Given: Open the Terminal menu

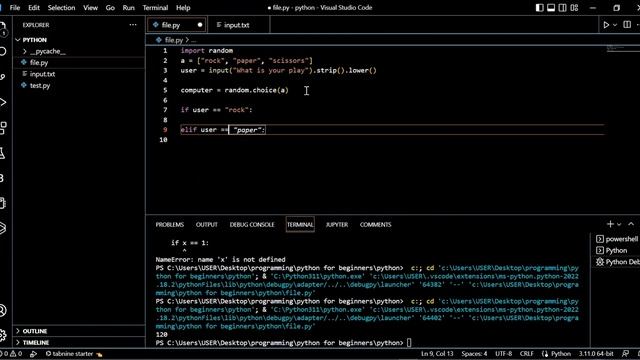Looking at the screenshot, I should pos(155,8).
